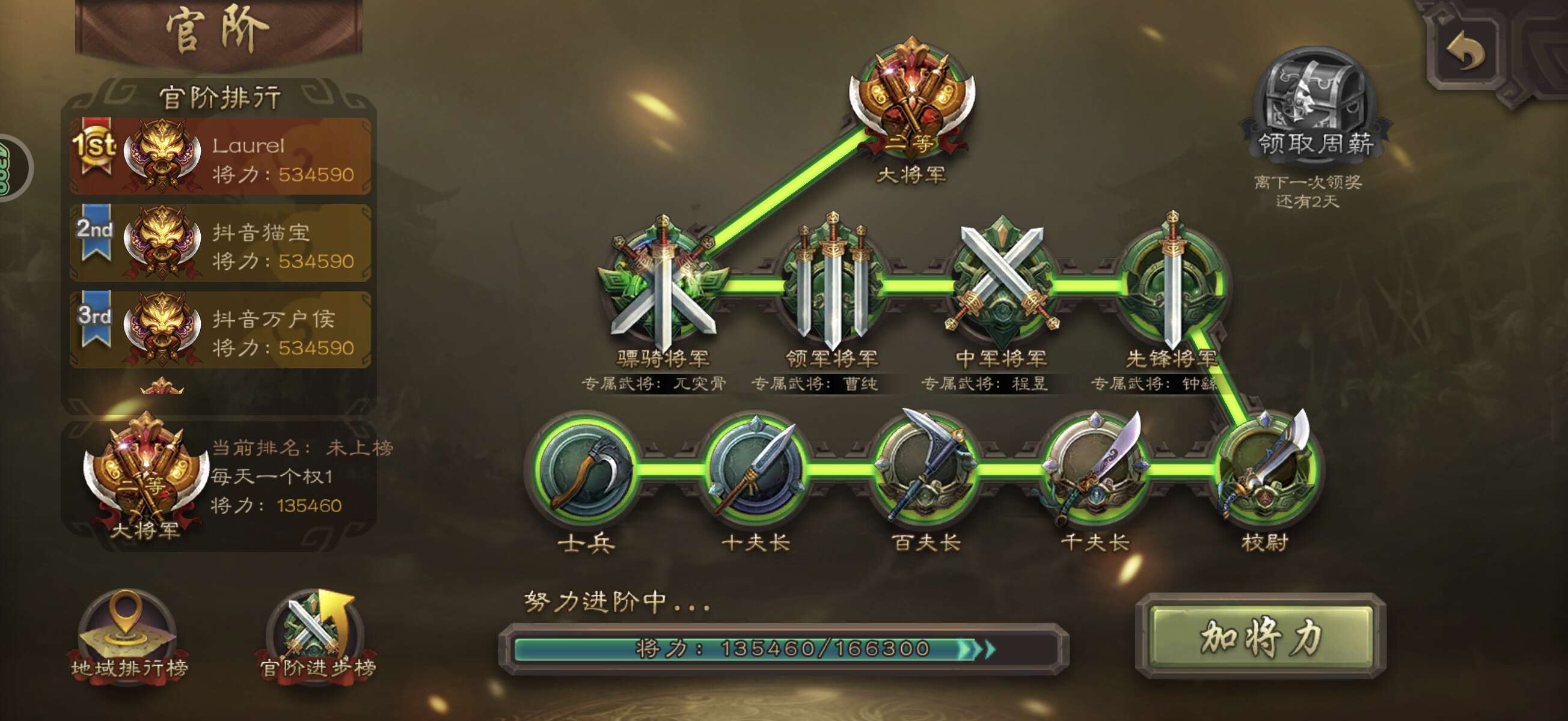The image size is (1568, 721).
Task: Select first-place player Laurel entry
Action: pyautogui.click(x=220, y=156)
